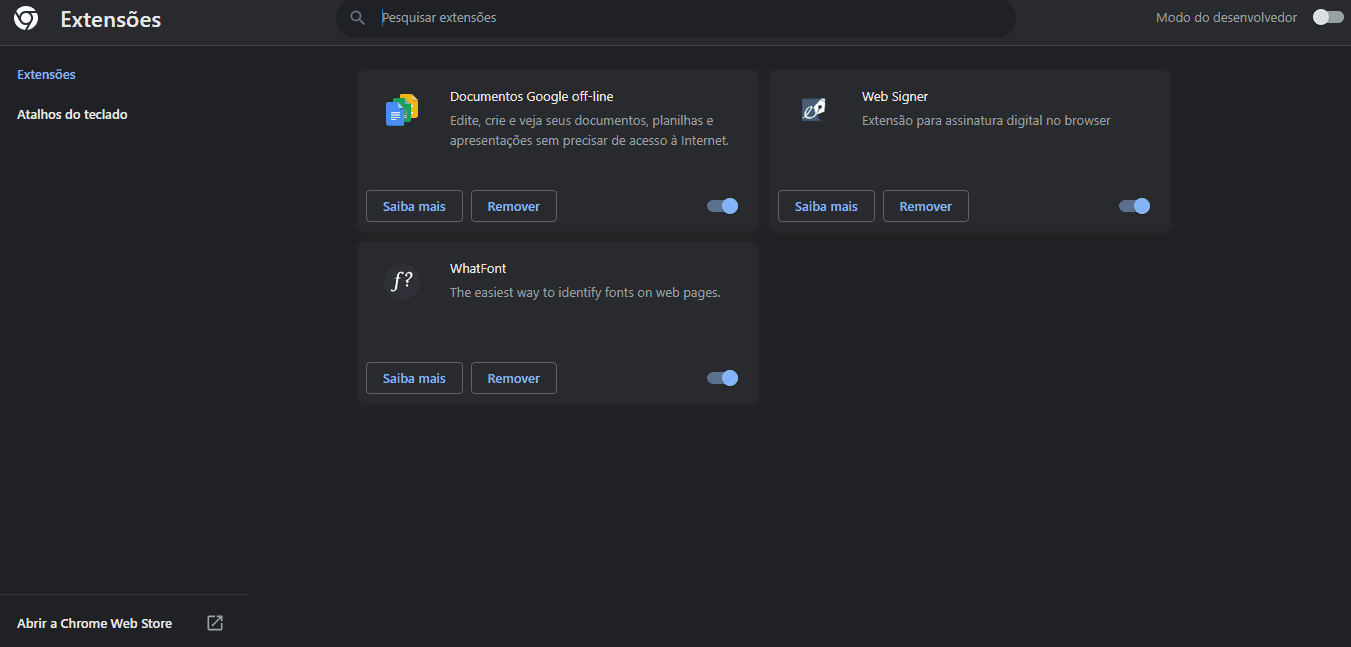This screenshot has width=1351, height=647.
Task: Focus the Pesquisar extensões search field
Action: (x=690, y=18)
